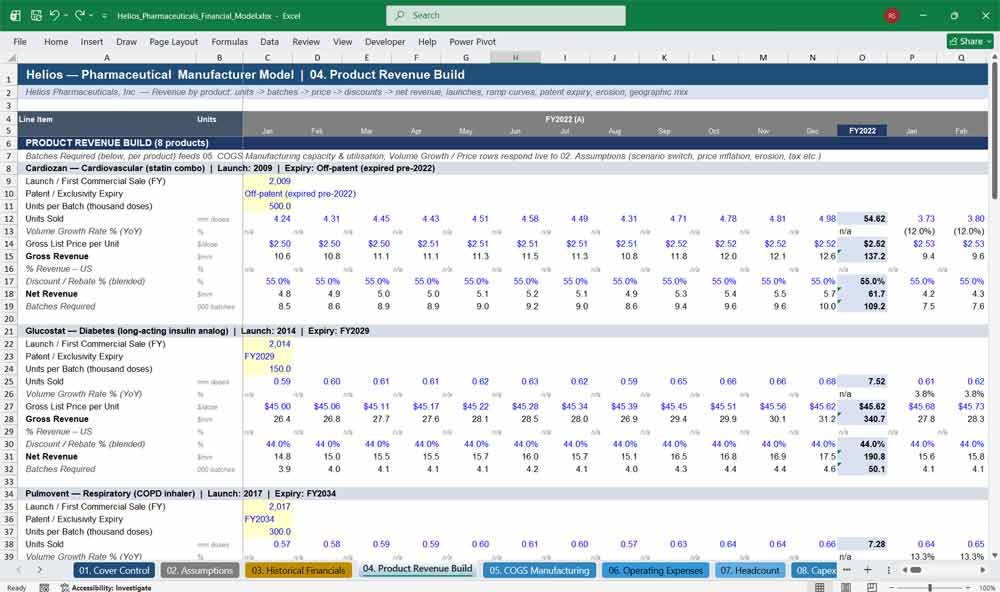
Task: Select Glucostat patent expiry cell FY2029
Action: point(267,357)
